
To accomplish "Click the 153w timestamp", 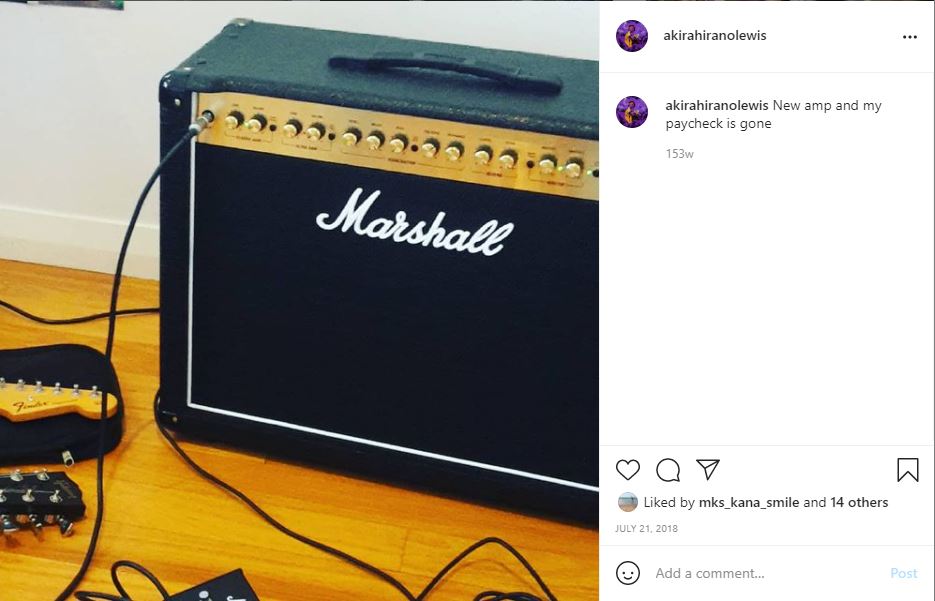I will [x=679, y=154].
